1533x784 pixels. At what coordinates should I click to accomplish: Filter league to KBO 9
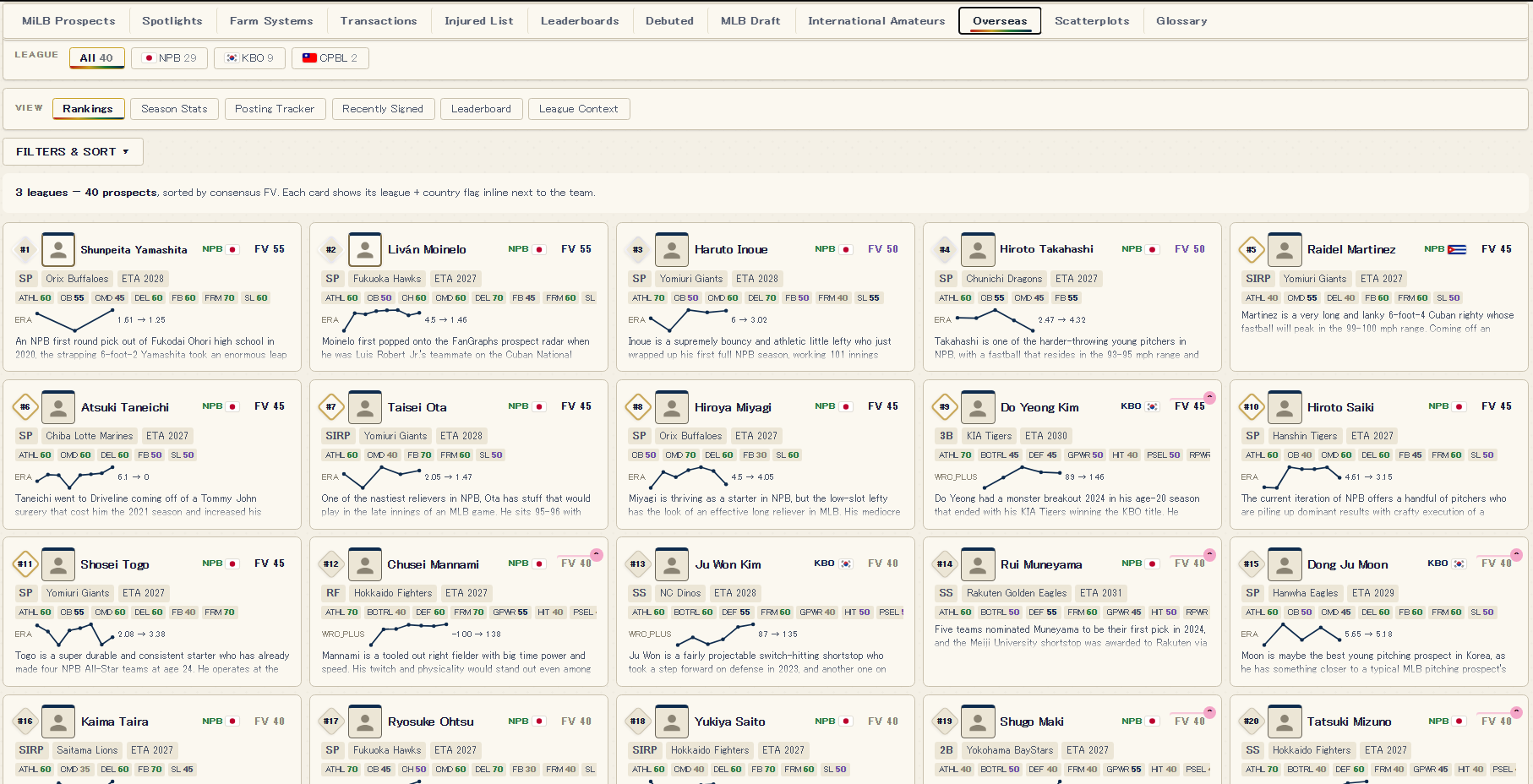coord(249,58)
